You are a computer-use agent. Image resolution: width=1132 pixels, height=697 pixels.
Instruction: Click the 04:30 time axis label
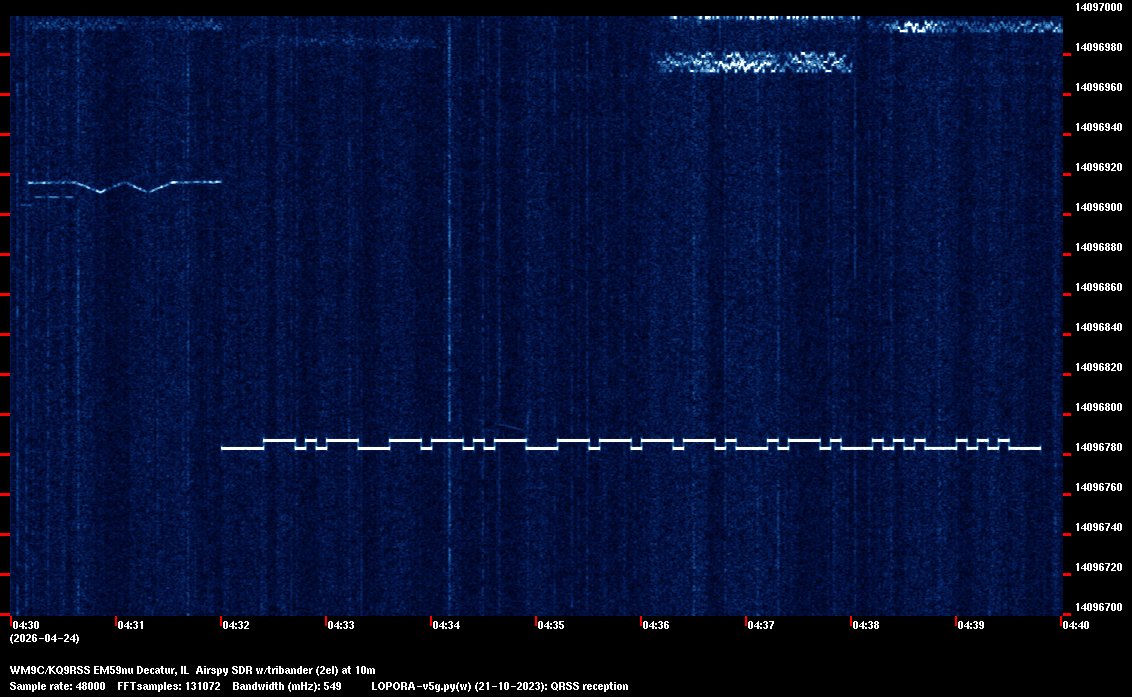(x=26, y=625)
